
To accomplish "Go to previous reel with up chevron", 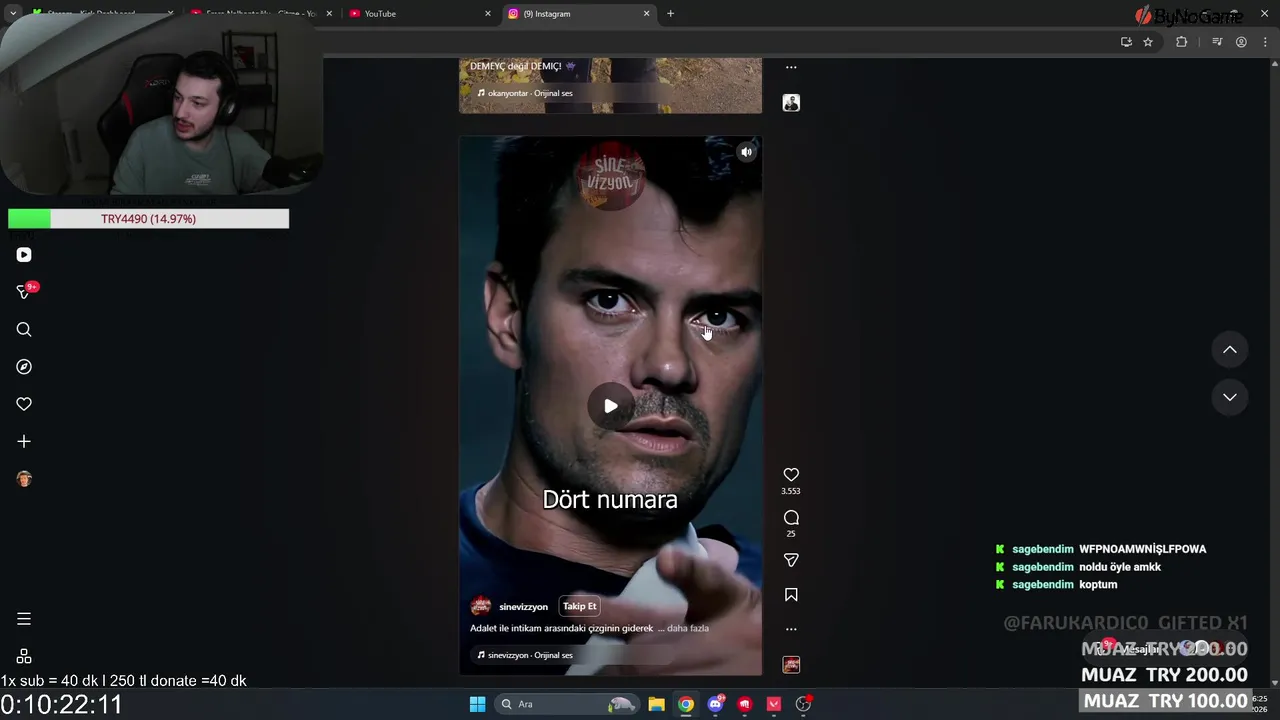I will coord(1230,350).
